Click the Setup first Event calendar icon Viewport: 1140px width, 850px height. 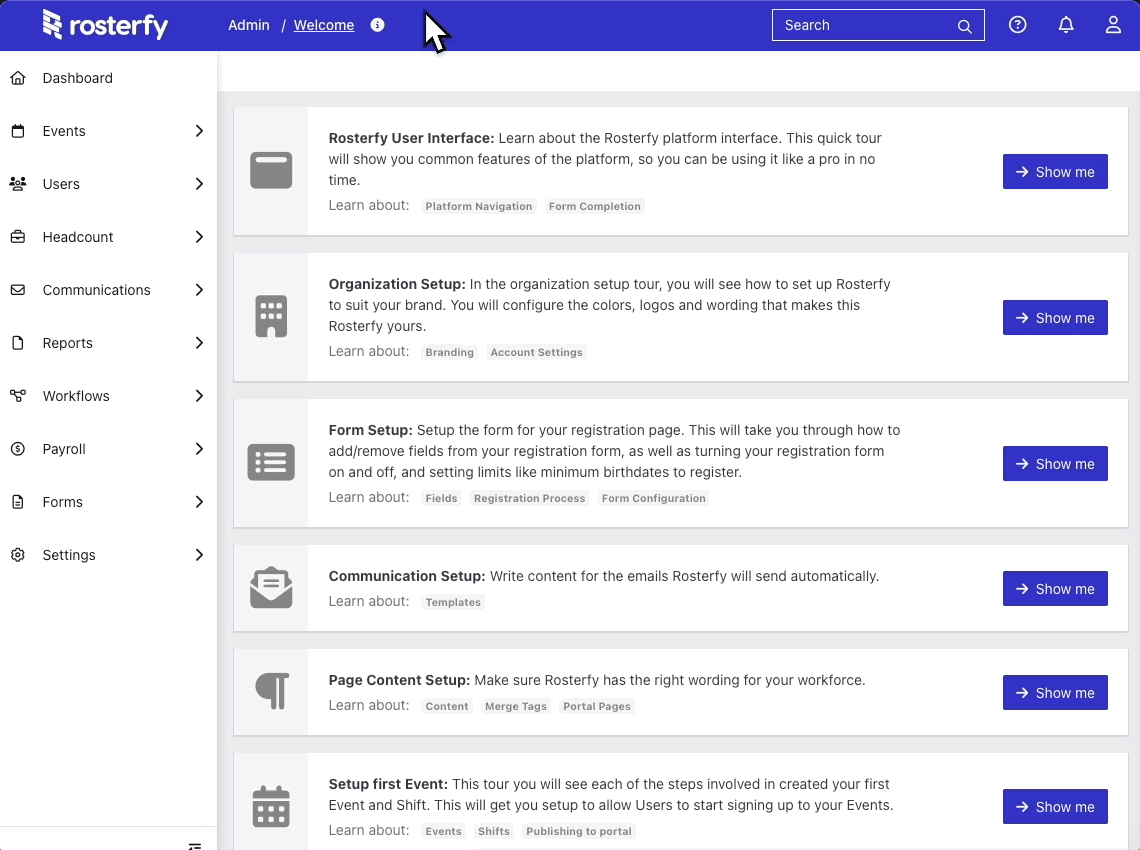pos(271,806)
